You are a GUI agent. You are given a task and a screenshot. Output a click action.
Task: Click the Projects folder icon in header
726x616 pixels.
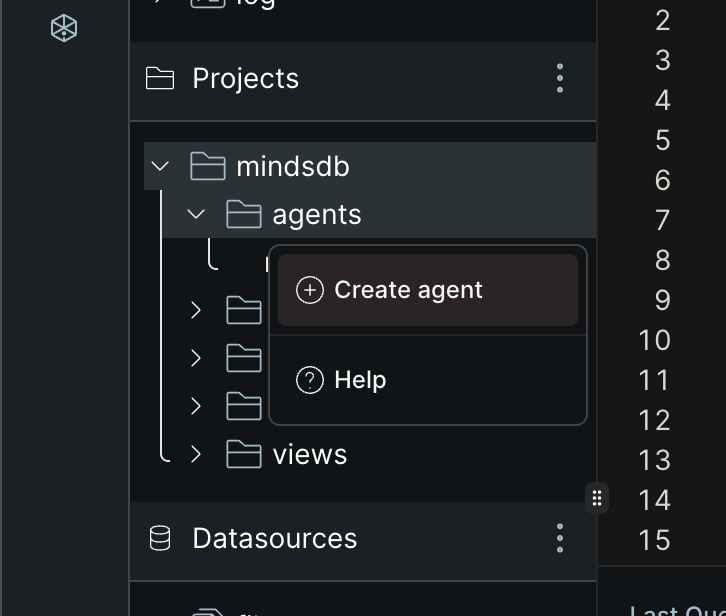[x=160, y=78]
